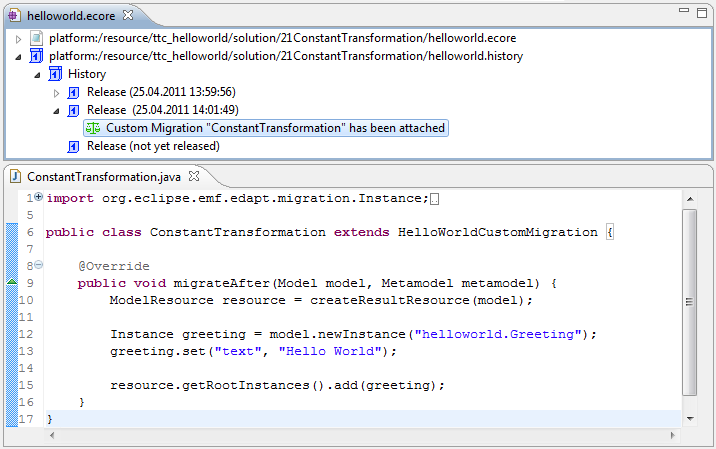
Task: Select Release (25.04.2011 13:59:56)
Action: (161, 92)
